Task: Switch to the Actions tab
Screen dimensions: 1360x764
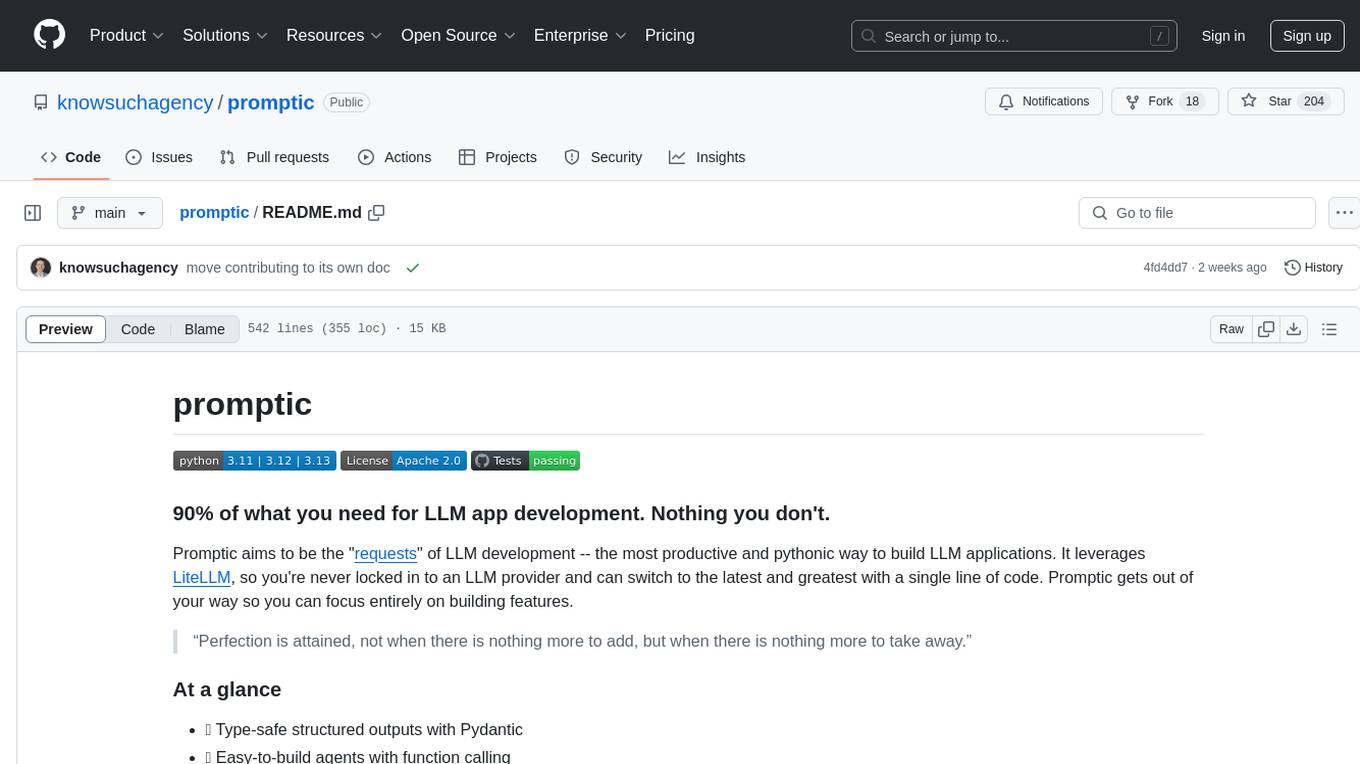Action: coord(395,157)
